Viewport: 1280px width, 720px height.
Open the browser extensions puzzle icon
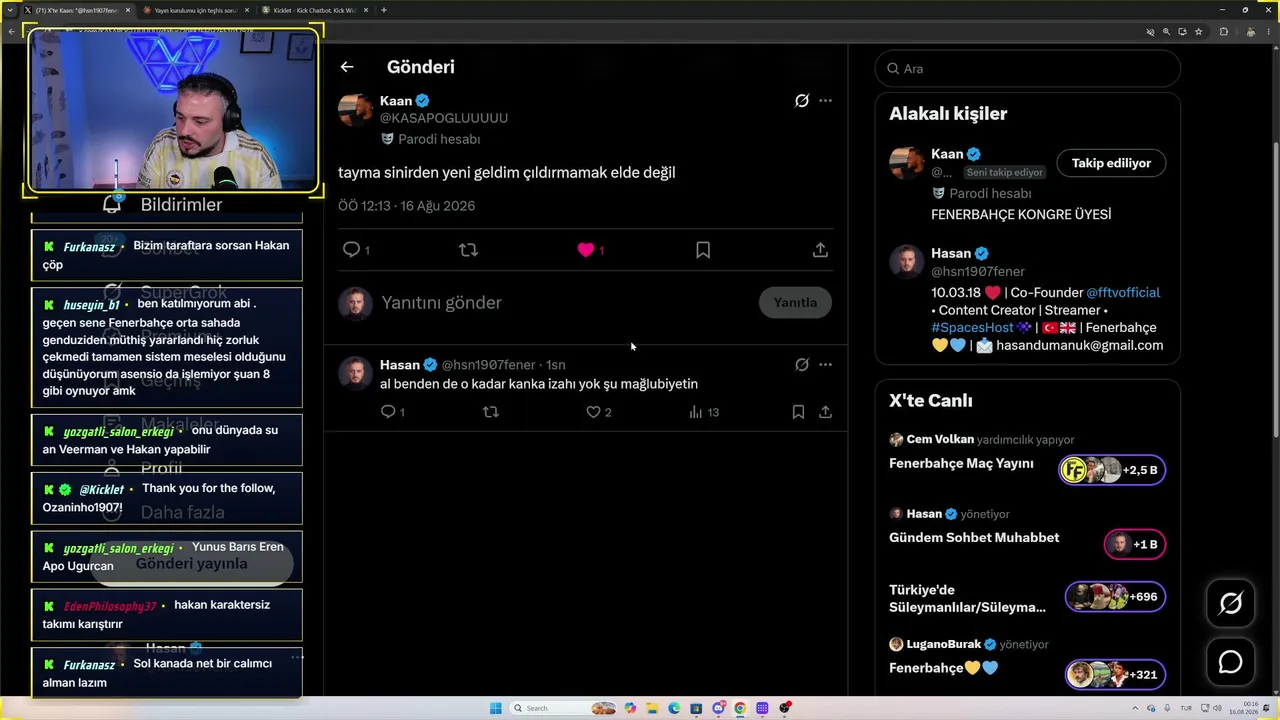point(1224,32)
